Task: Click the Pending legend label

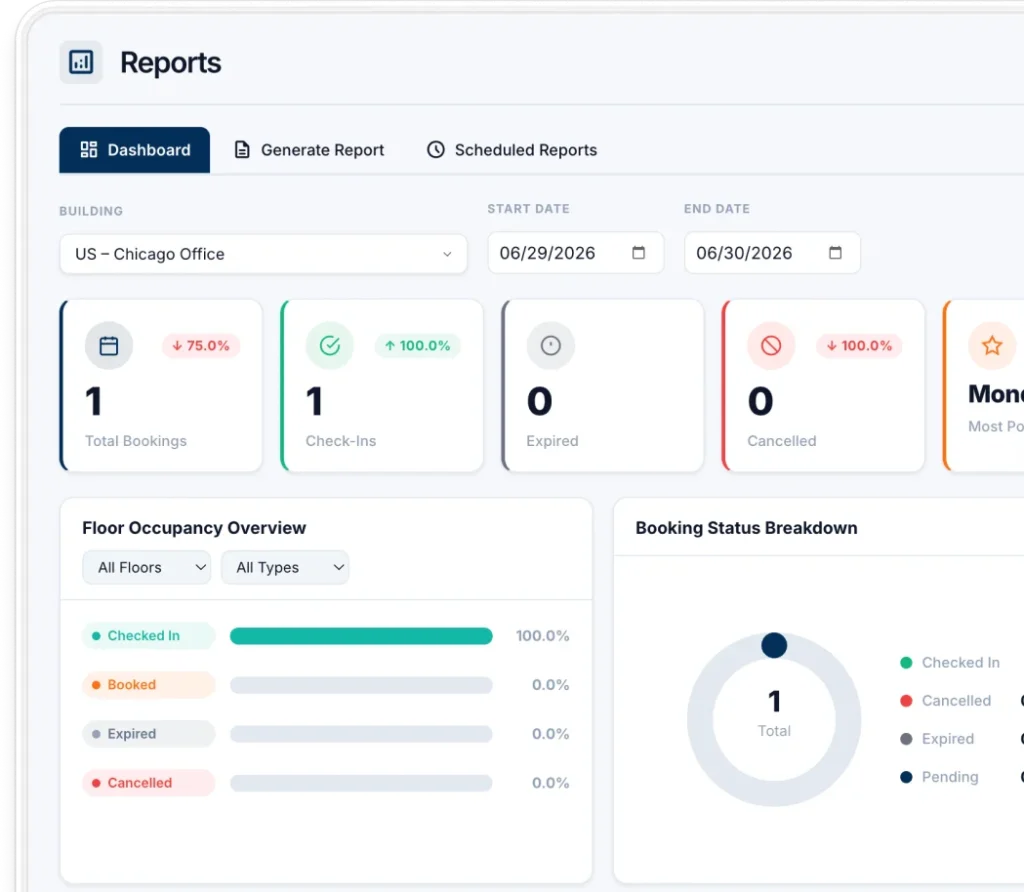Action: (950, 777)
